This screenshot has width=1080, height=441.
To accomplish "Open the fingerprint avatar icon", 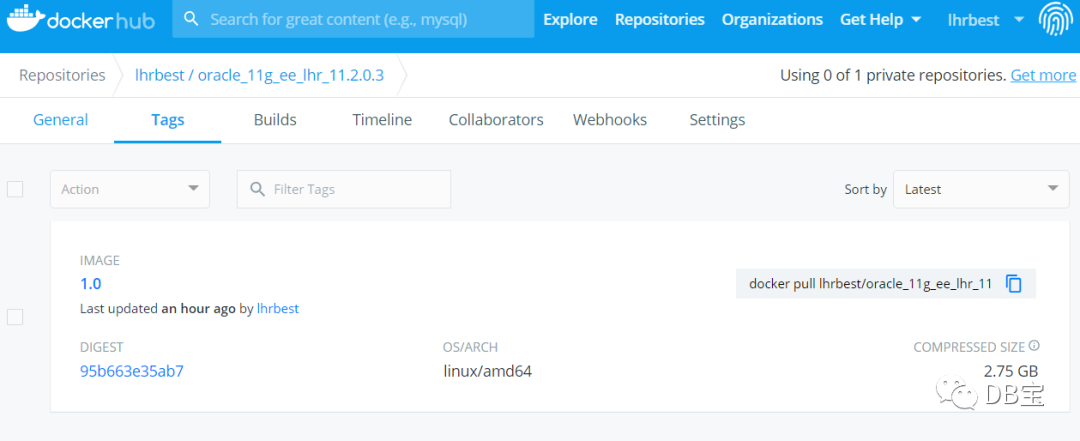I will click(1055, 19).
